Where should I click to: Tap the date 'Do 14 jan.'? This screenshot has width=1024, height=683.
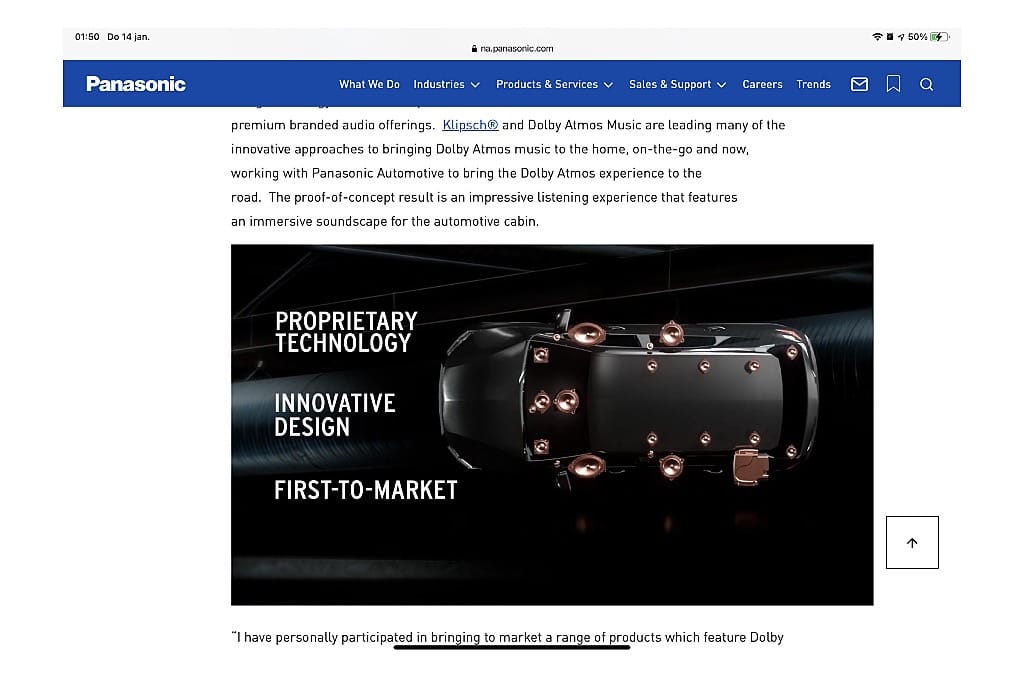pos(128,37)
